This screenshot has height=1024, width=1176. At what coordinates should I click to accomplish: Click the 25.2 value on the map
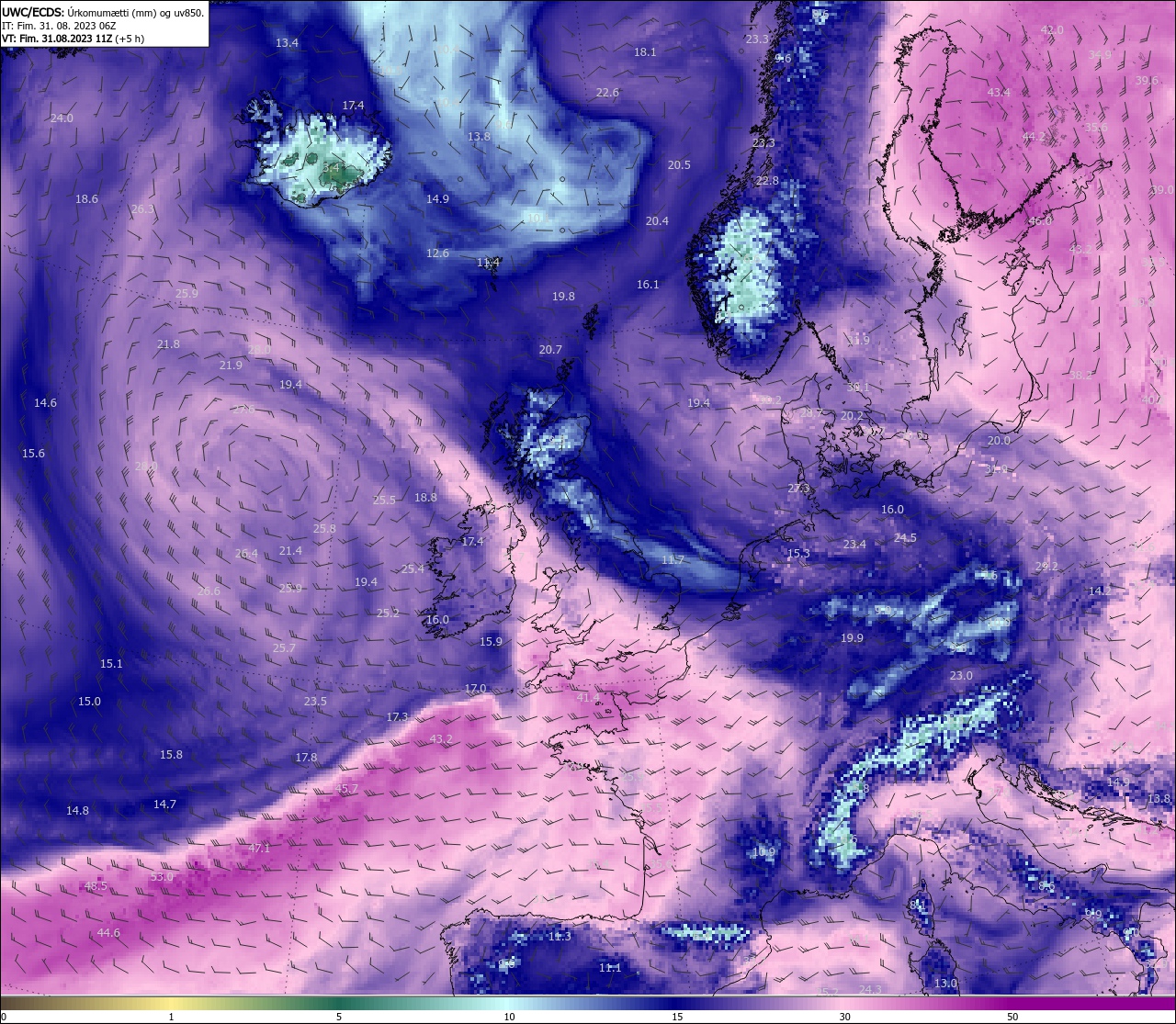[x=388, y=613]
